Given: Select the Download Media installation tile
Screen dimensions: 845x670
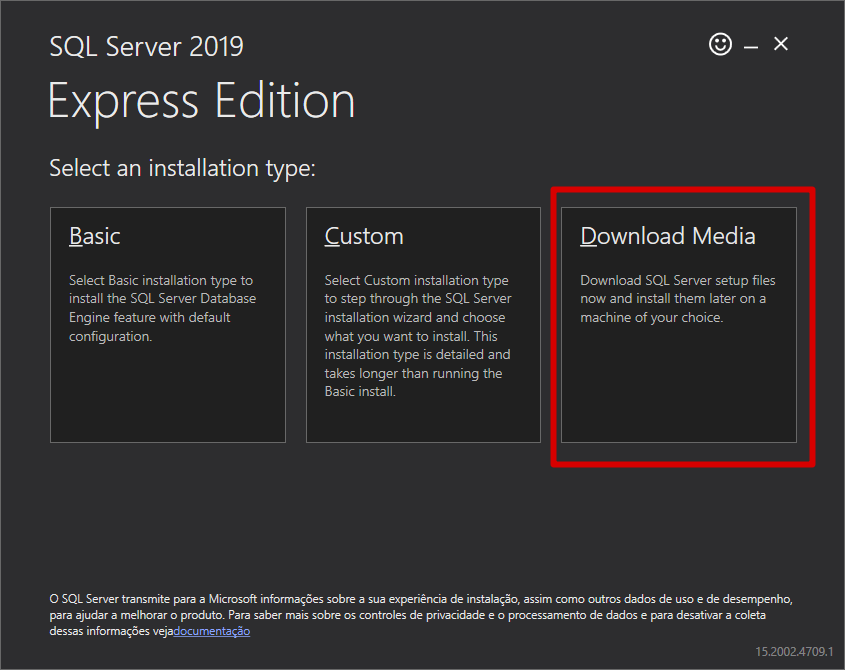Looking at the screenshot, I should [x=678, y=324].
